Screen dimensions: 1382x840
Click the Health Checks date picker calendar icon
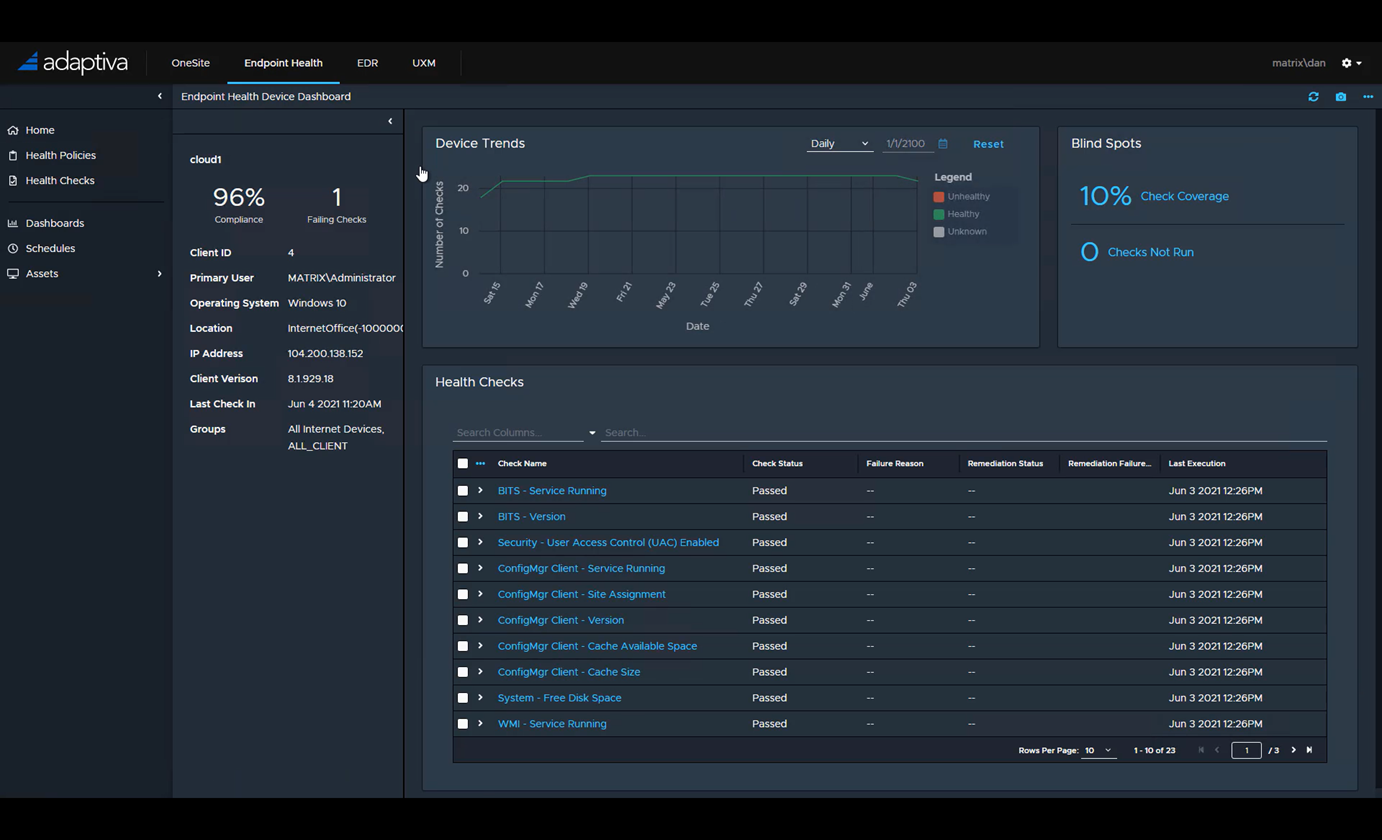(941, 143)
